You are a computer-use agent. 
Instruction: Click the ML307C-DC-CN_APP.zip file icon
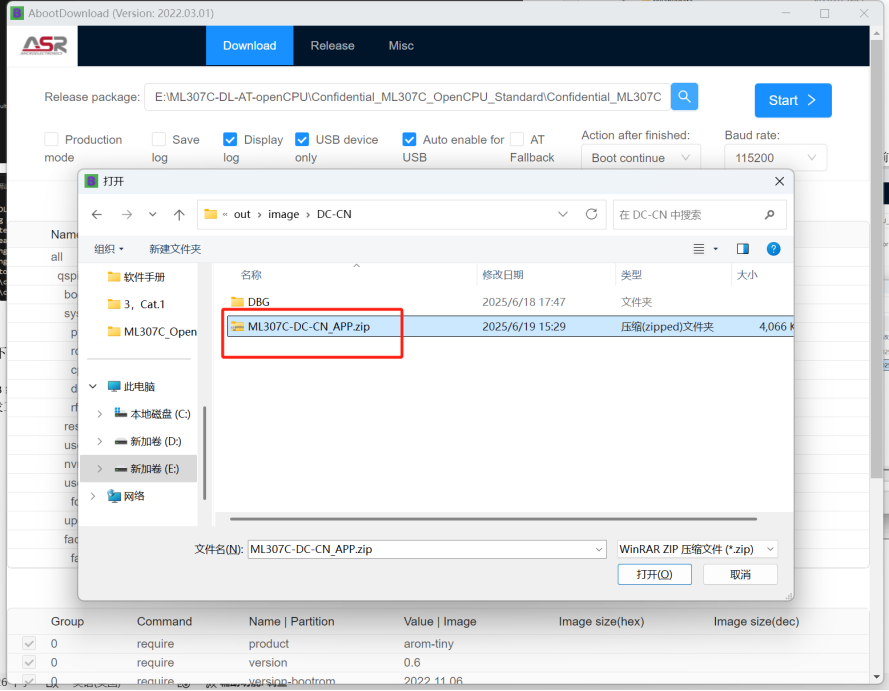tap(237, 327)
